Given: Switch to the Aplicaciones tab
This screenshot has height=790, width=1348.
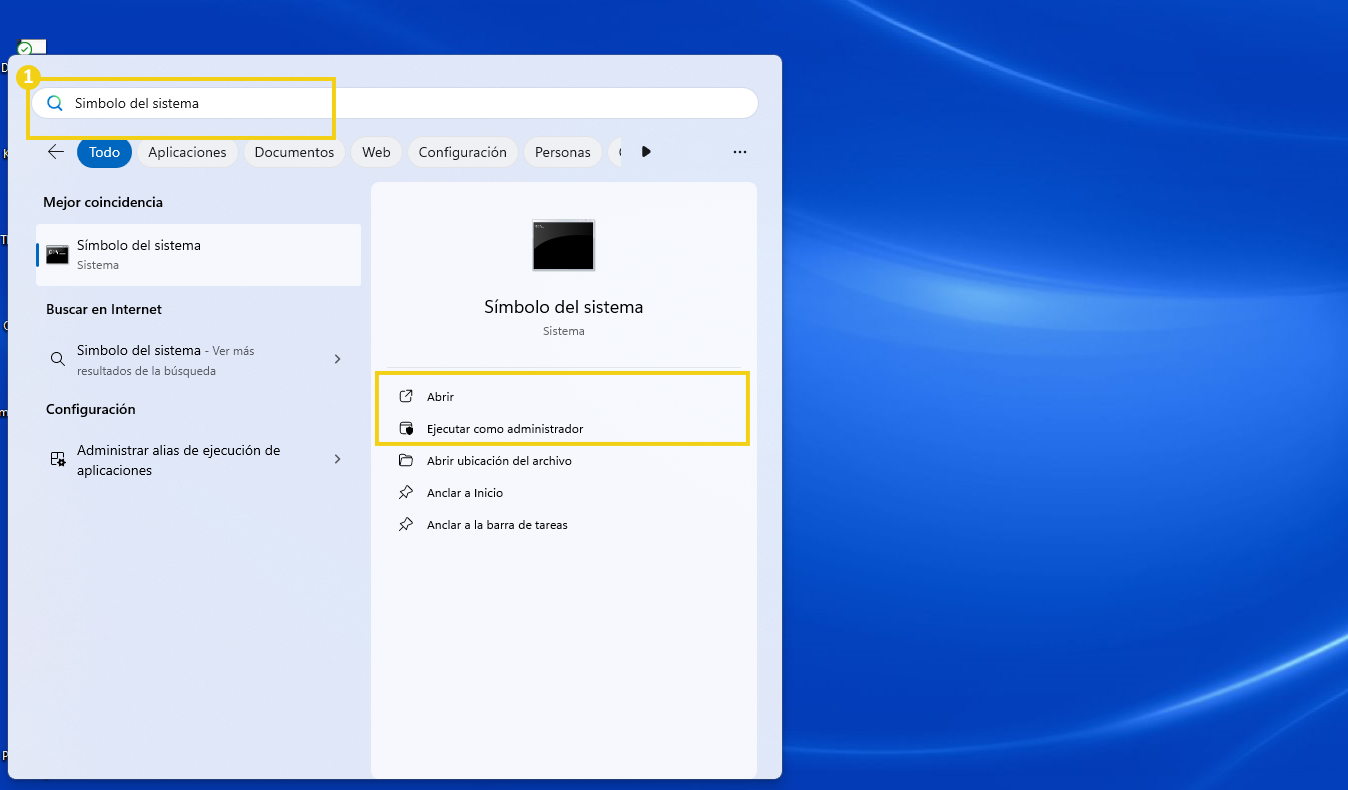Looking at the screenshot, I should (187, 152).
